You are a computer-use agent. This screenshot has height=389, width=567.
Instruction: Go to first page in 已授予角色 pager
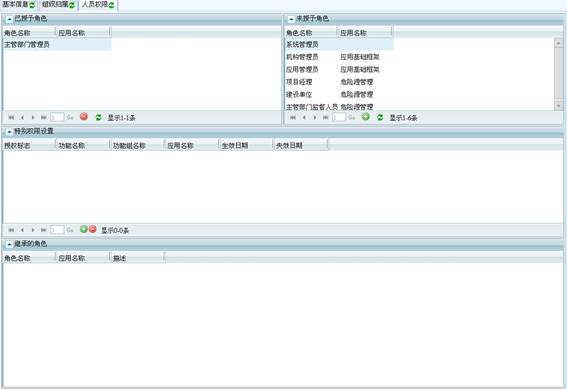coord(11,117)
